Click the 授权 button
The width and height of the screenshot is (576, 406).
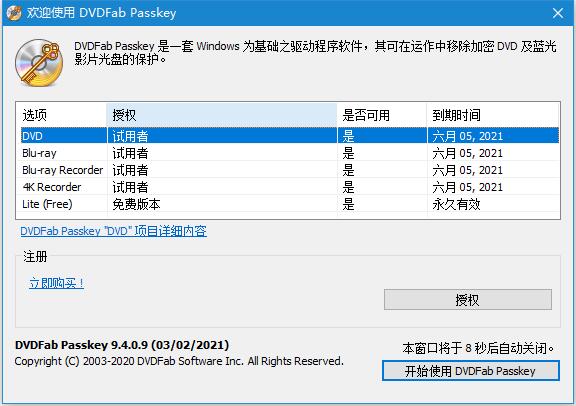tap(468, 300)
